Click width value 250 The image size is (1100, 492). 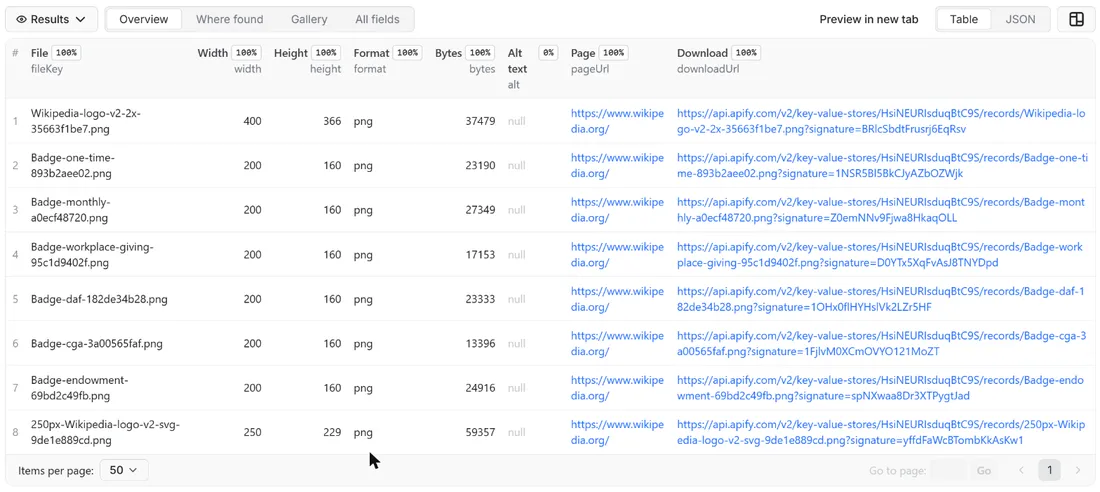pyautogui.click(x=253, y=433)
